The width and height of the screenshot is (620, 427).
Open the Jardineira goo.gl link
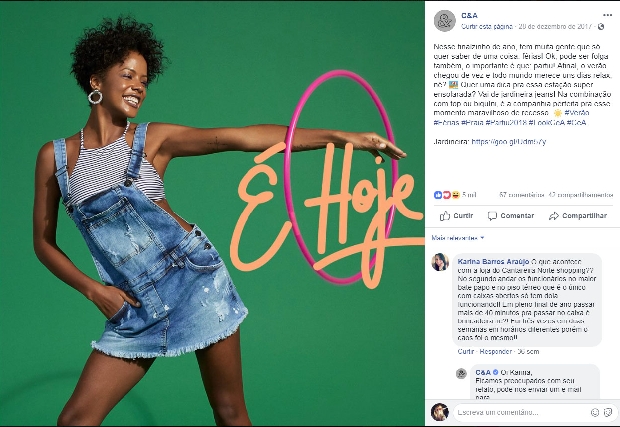point(508,142)
